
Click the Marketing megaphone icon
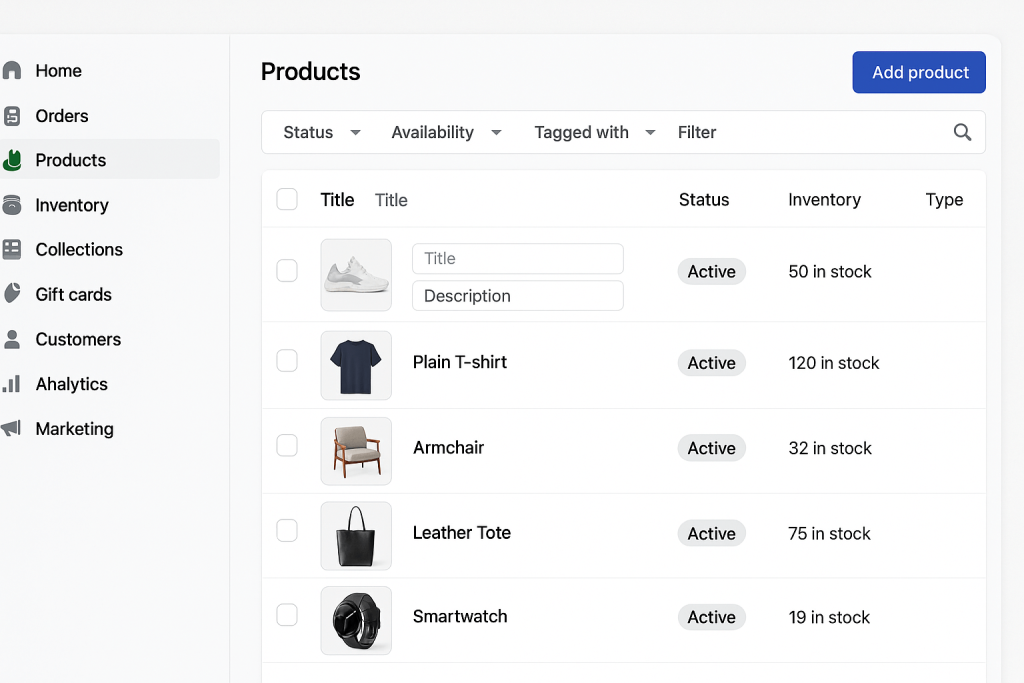(12, 429)
